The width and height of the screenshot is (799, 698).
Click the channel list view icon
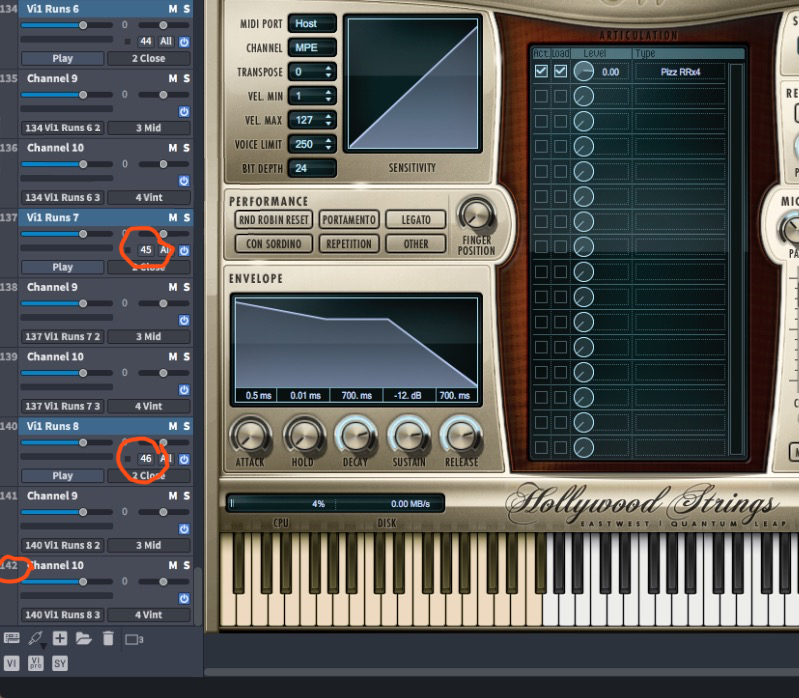(x=12, y=638)
